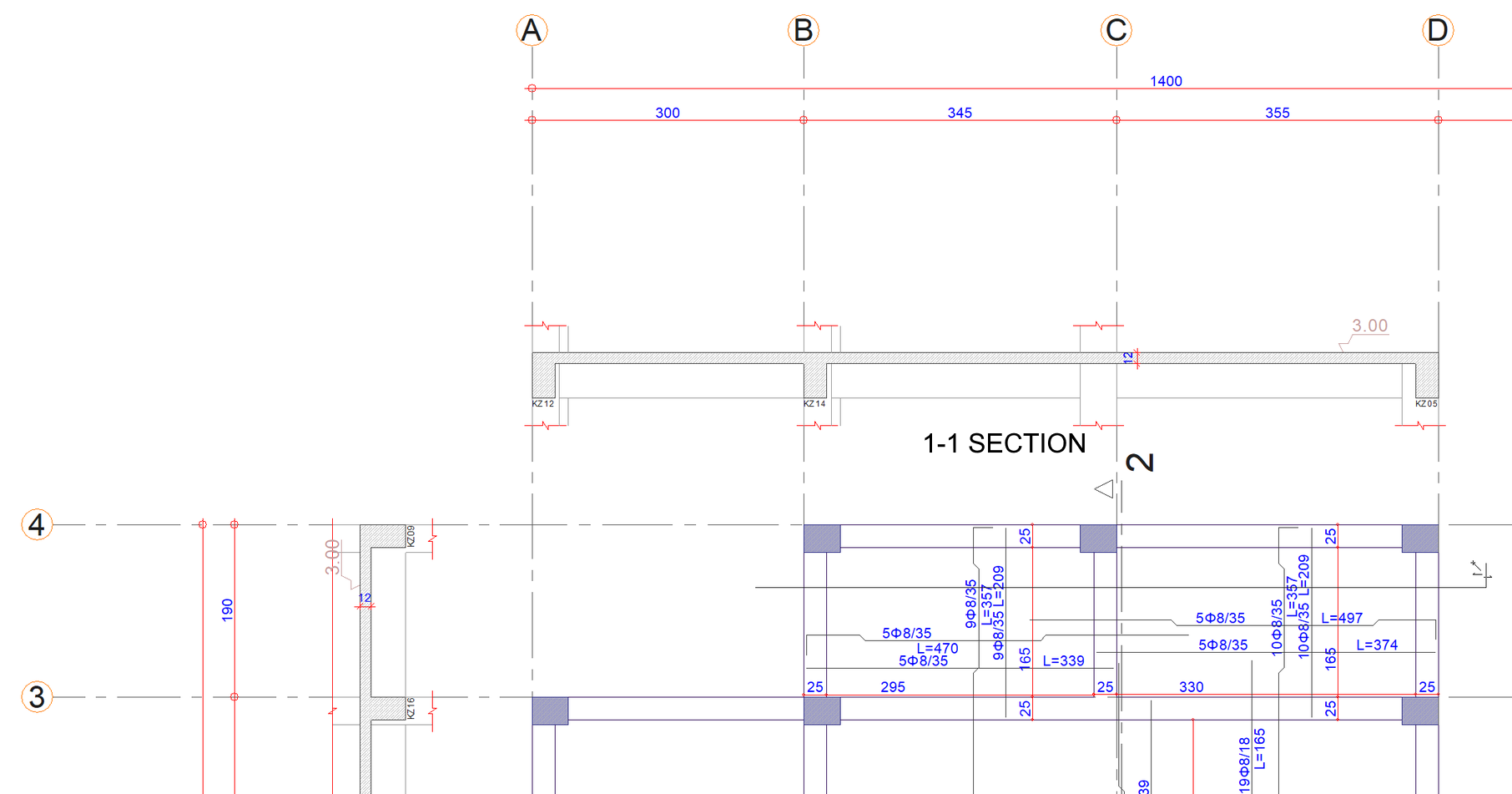Select grid bubble B at the top
Screen dimensions: 1512x794
pyautogui.click(x=803, y=30)
